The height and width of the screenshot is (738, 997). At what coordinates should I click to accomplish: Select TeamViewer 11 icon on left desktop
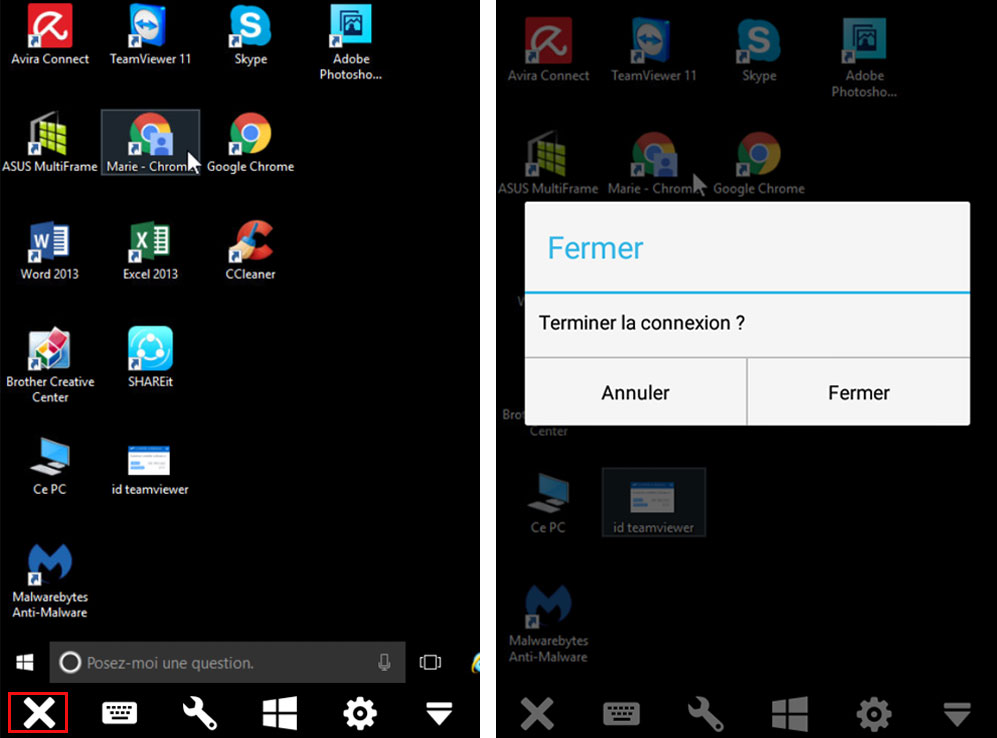click(150, 36)
